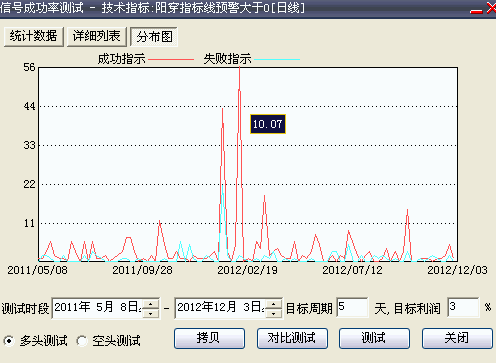The width and height of the screenshot is (496, 363).
Task: Run the test with 测试 button
Action: [x=374, y=338]
